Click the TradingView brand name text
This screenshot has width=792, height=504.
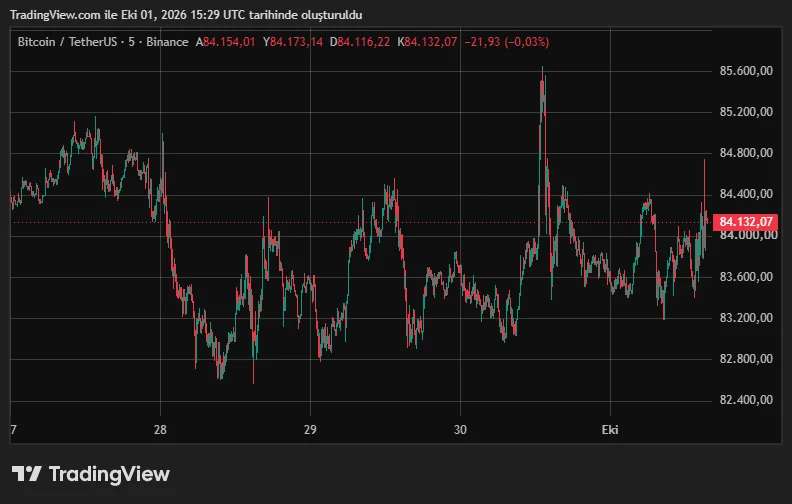[109, 474]
